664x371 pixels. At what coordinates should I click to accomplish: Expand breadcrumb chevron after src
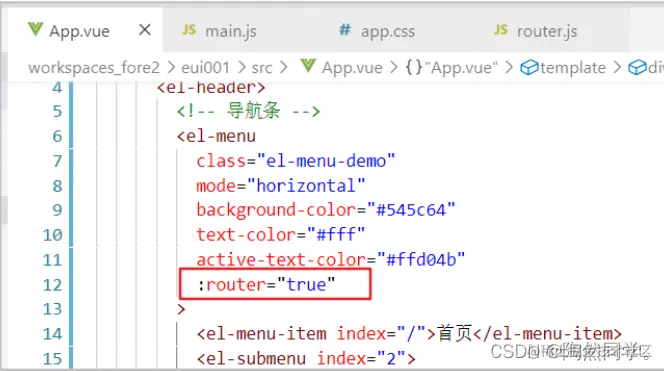coord(283,67)
